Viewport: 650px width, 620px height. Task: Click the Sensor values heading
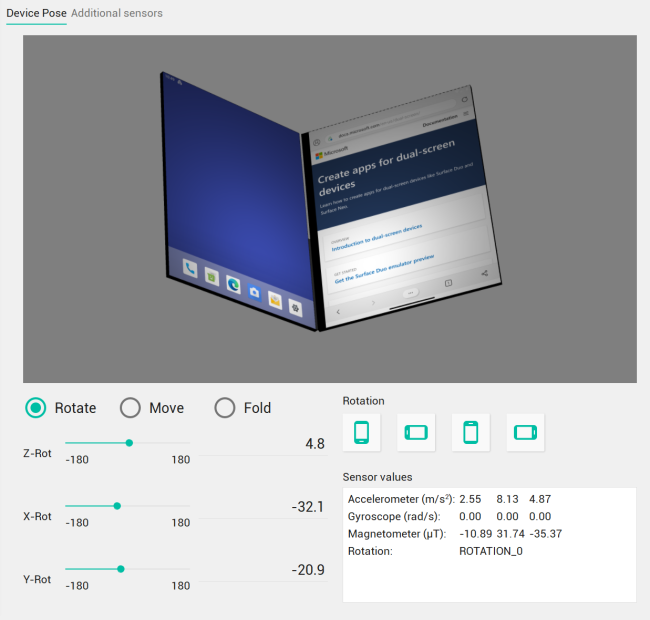click(377, 477)
